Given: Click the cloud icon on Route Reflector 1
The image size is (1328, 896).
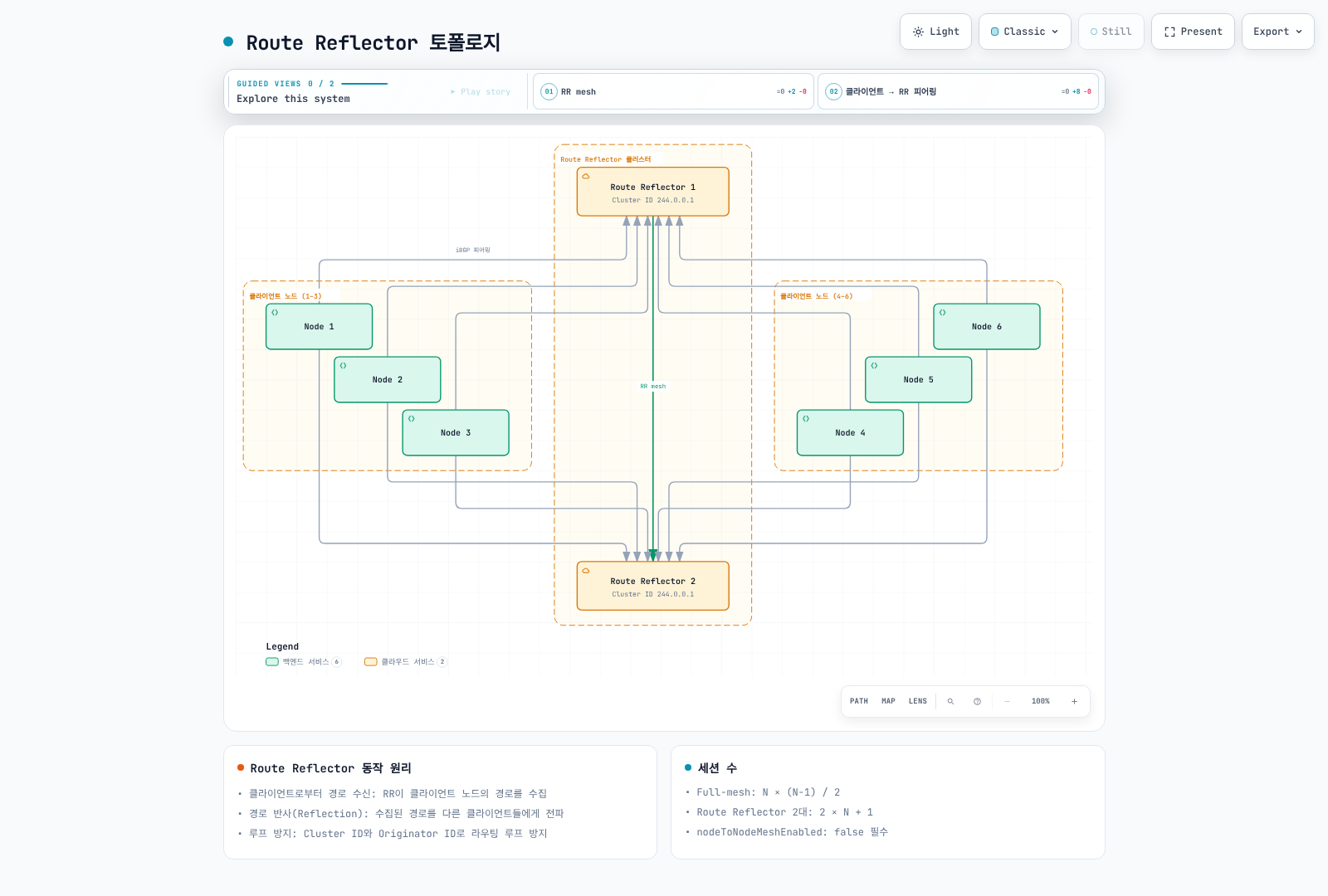Looking at the screenshot, I should pos(586,176).
